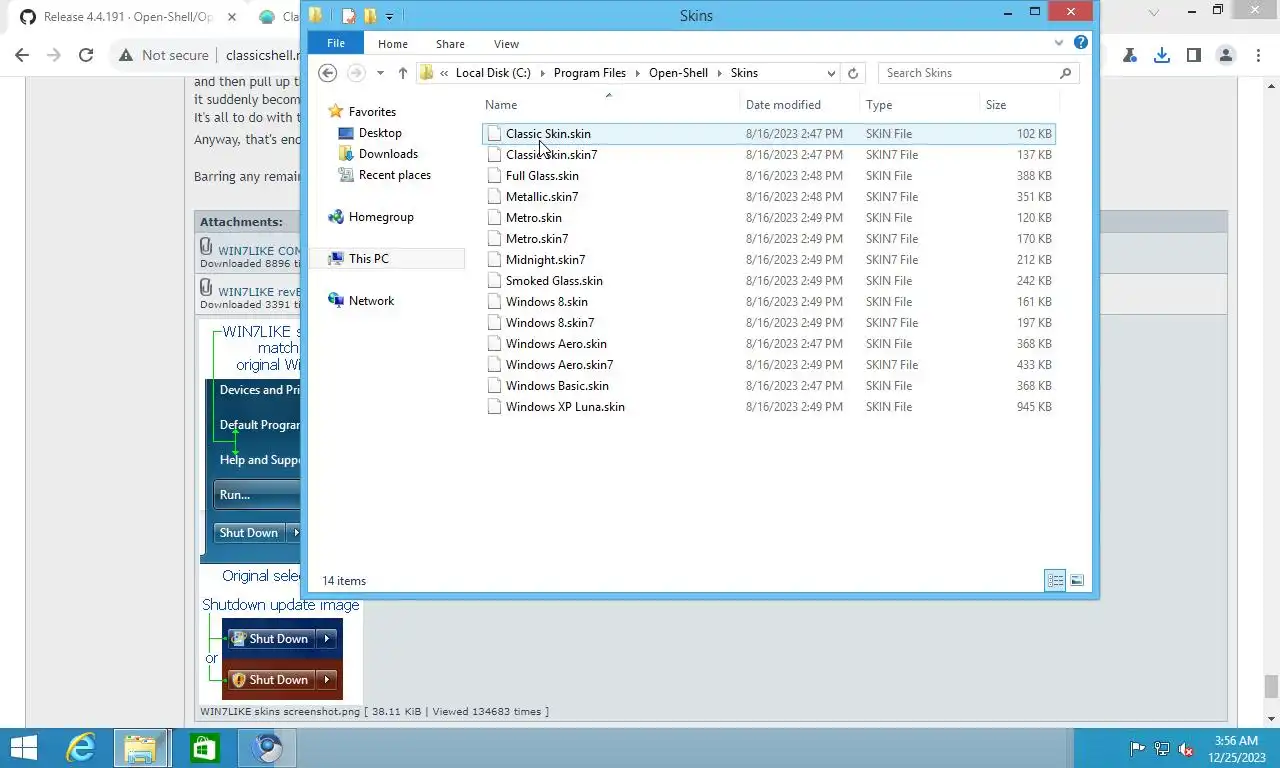This screenshot has height=768, width=1280.
Task: Click Open-Shell in breadcrumb path
Action: pyautogui.click(x=678, y=73)
